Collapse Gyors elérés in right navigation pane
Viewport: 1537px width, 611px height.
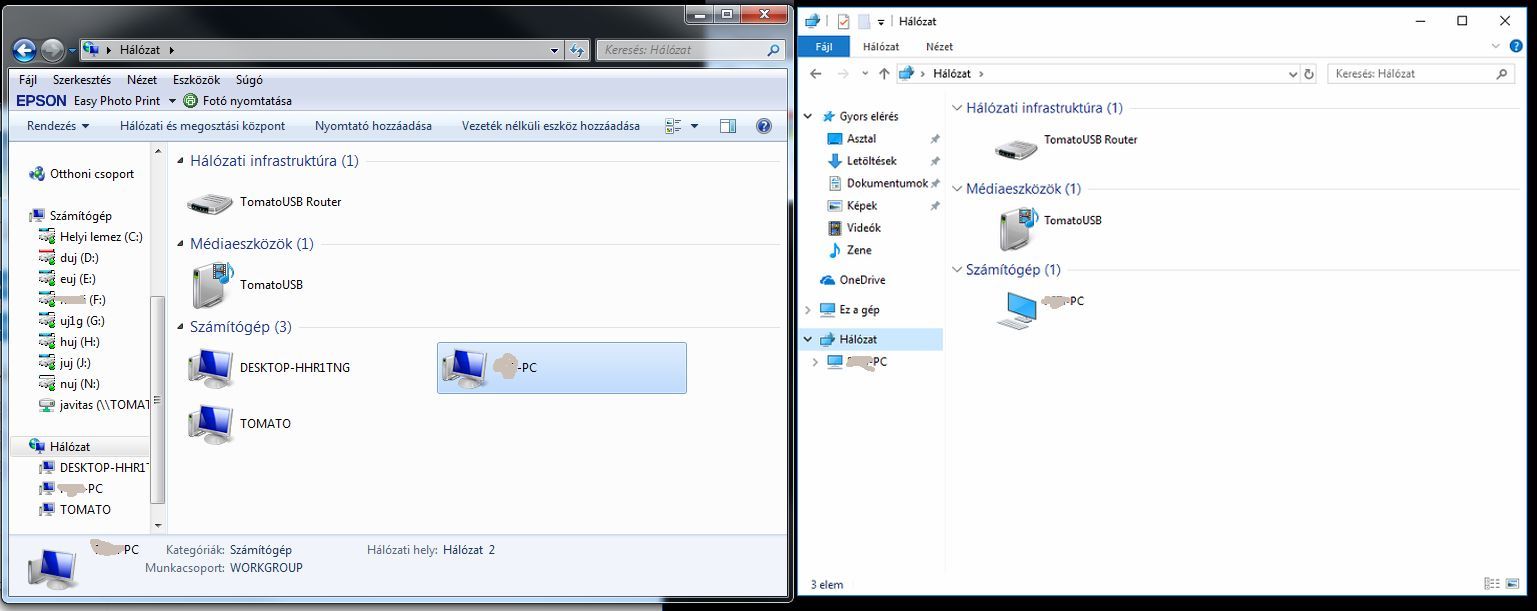point(808,117)
